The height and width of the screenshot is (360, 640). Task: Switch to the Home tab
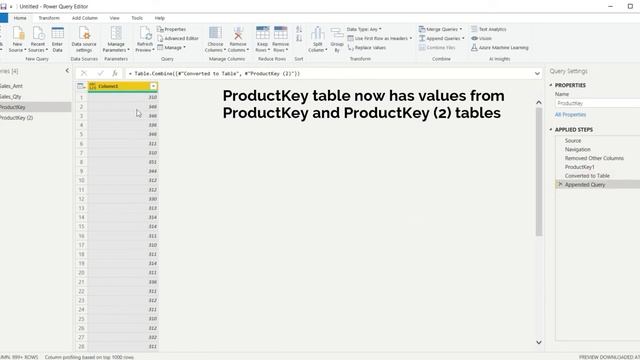[20, 18]
